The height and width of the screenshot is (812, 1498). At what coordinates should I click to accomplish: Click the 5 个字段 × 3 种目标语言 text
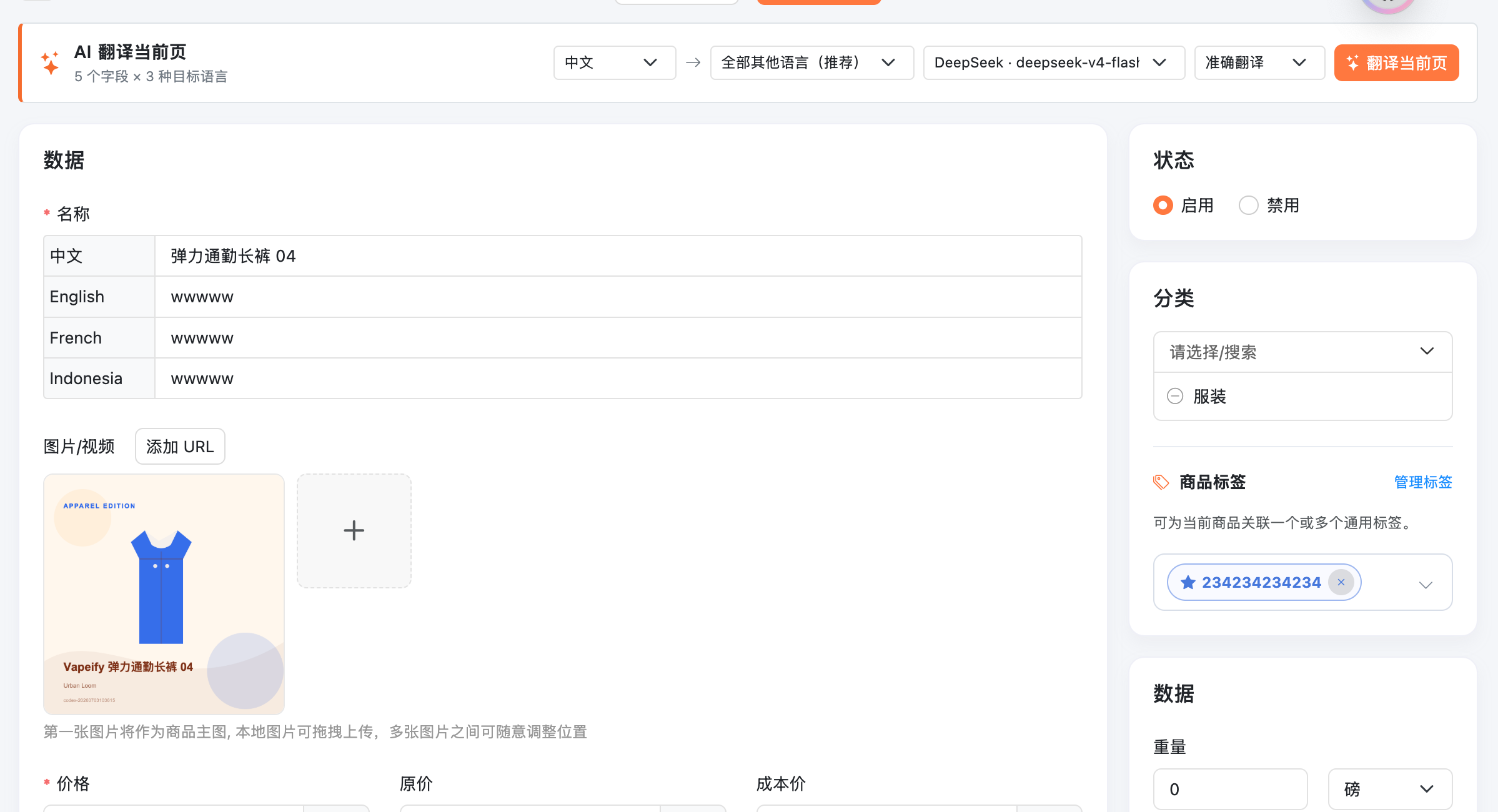[x=151, y=76]
